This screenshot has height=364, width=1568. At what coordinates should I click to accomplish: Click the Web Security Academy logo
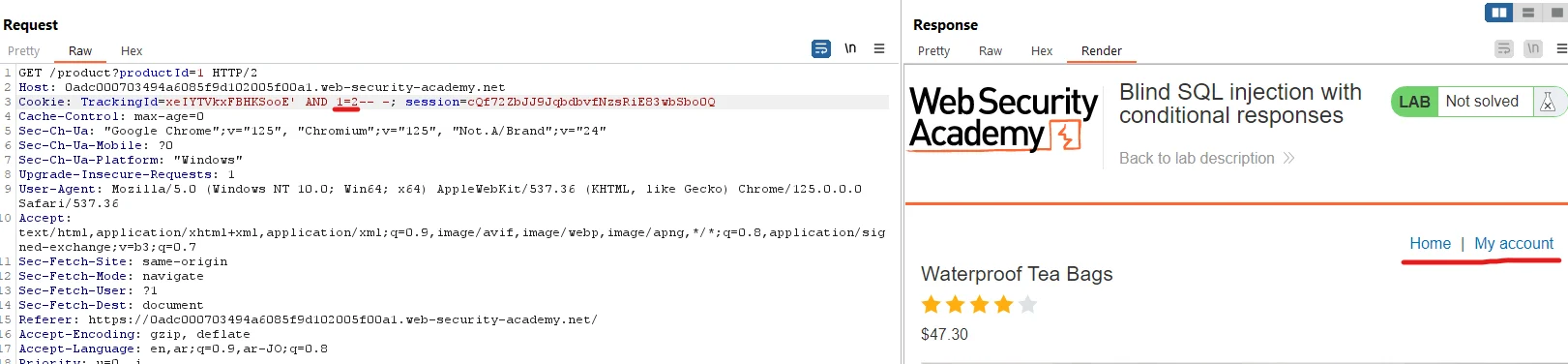1003,118
